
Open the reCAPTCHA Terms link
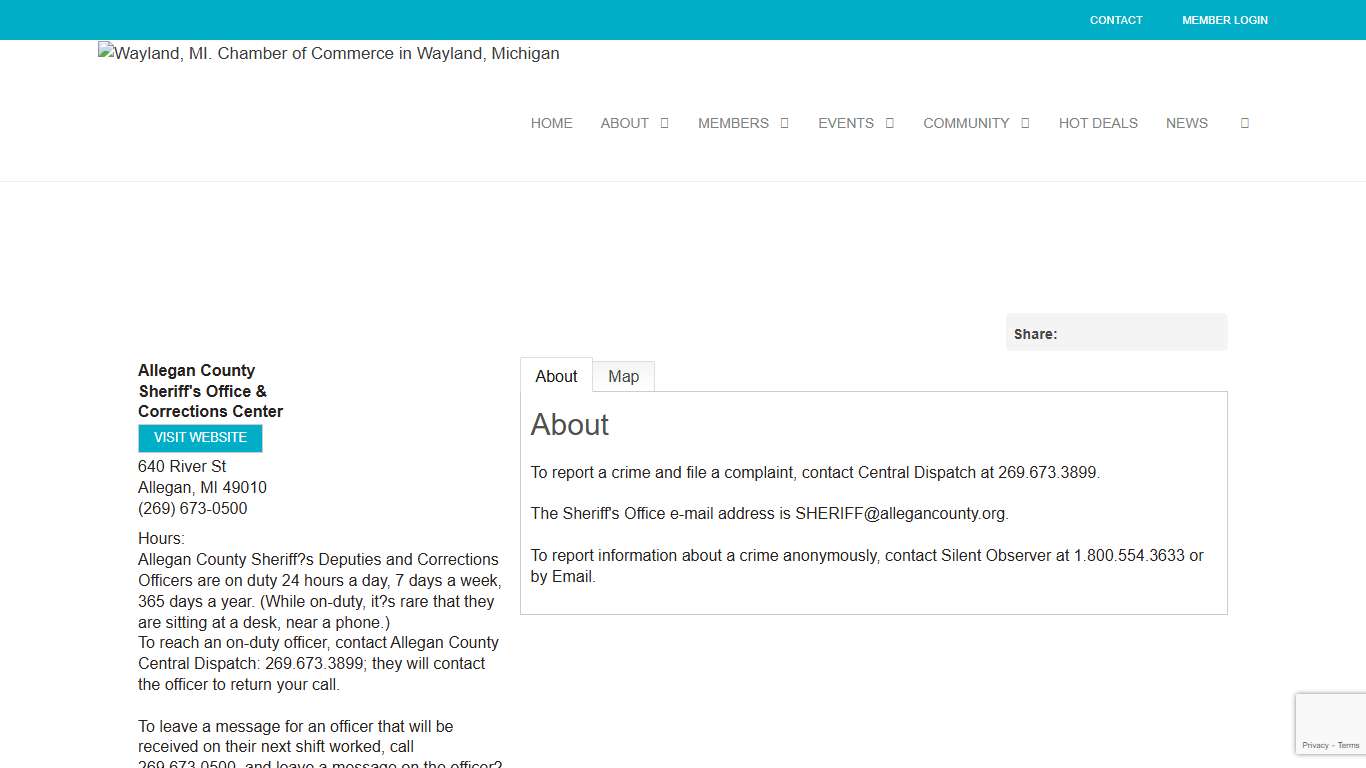pyautogui.click(x=1349, y=745)
